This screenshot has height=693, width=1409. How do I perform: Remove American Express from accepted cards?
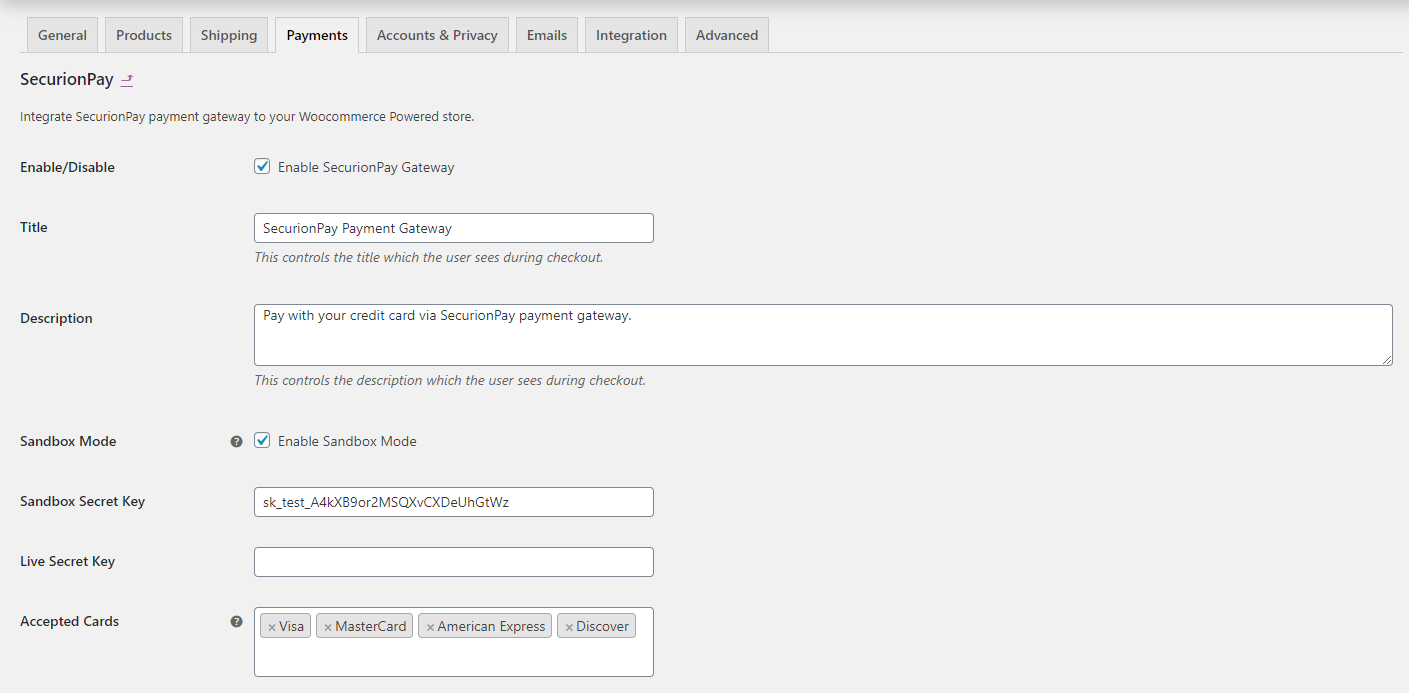430,627
